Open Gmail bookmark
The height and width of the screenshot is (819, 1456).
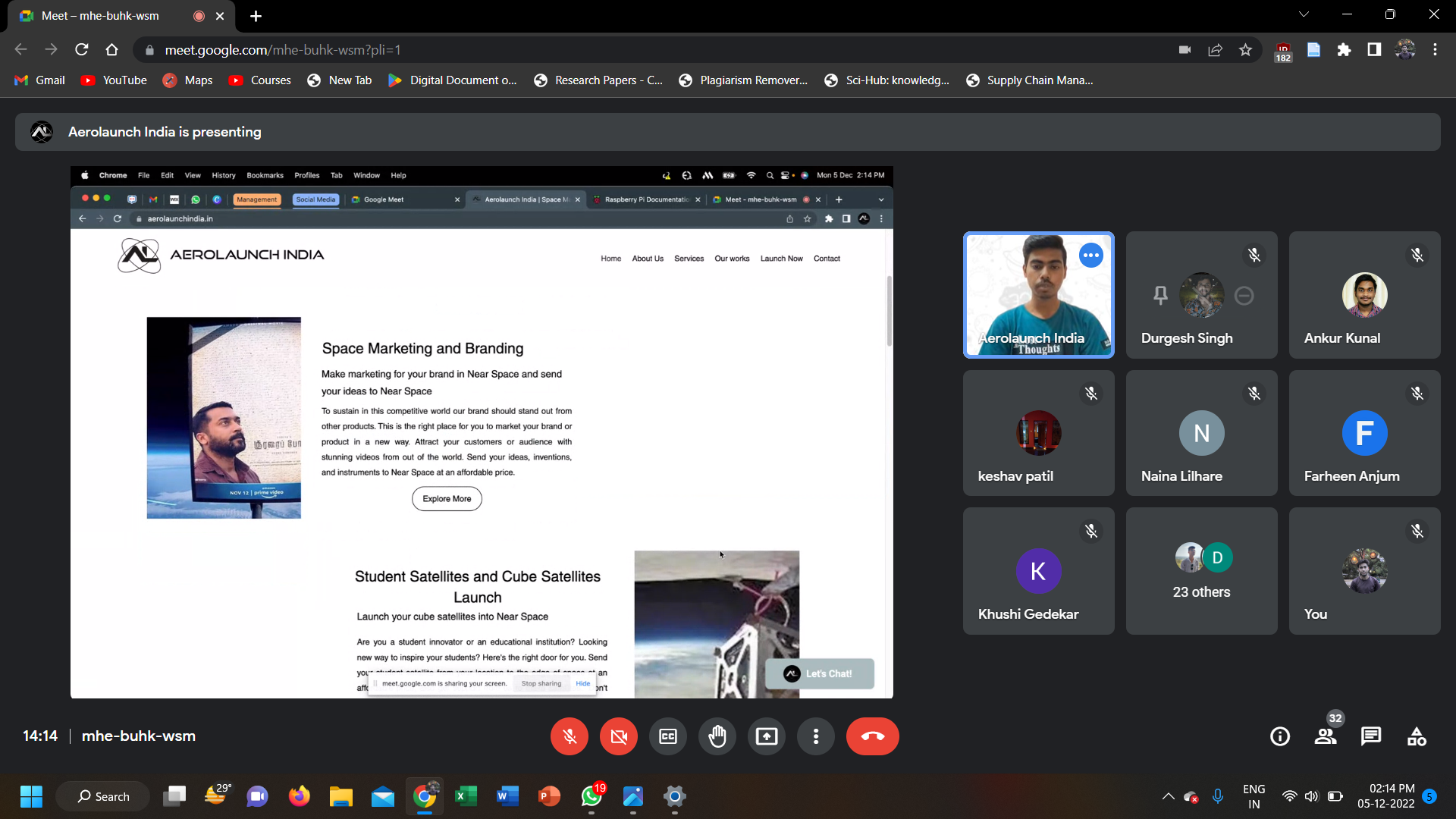40,80
